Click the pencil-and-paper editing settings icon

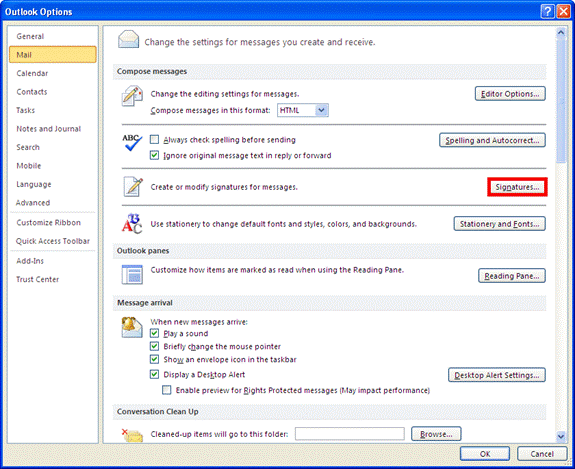pos(132,96)
